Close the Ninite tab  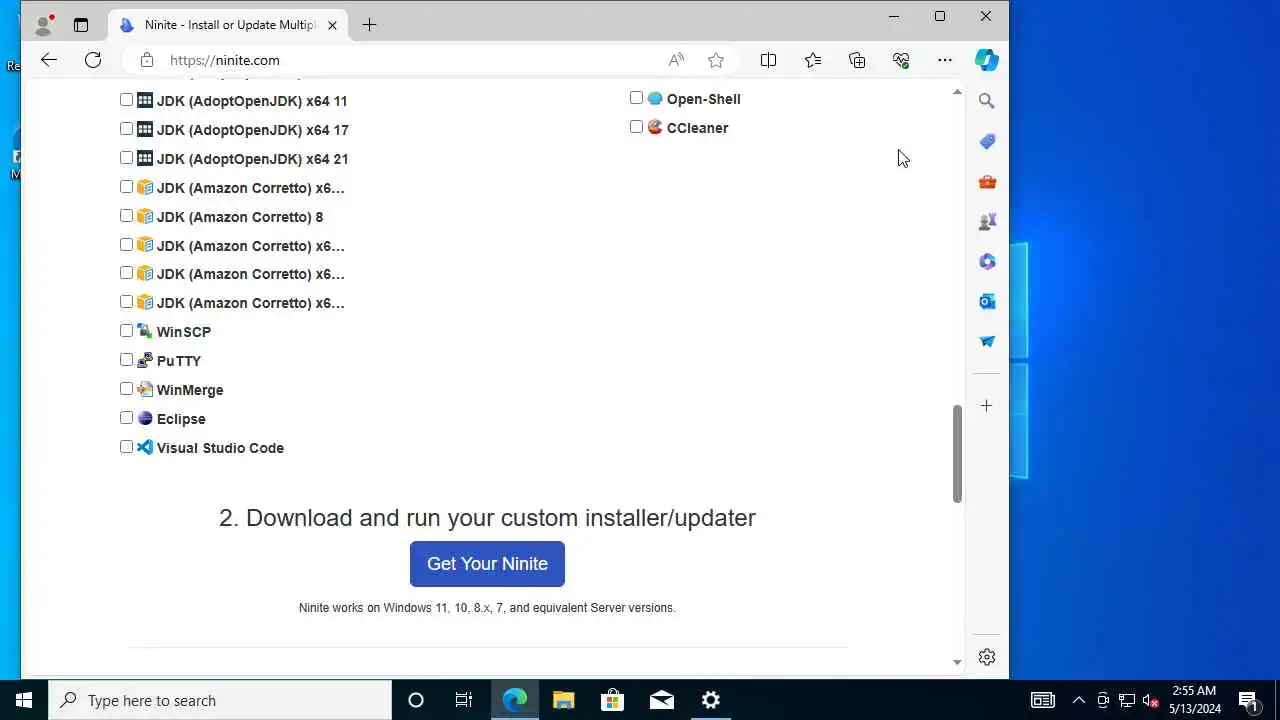click(332, 25)
